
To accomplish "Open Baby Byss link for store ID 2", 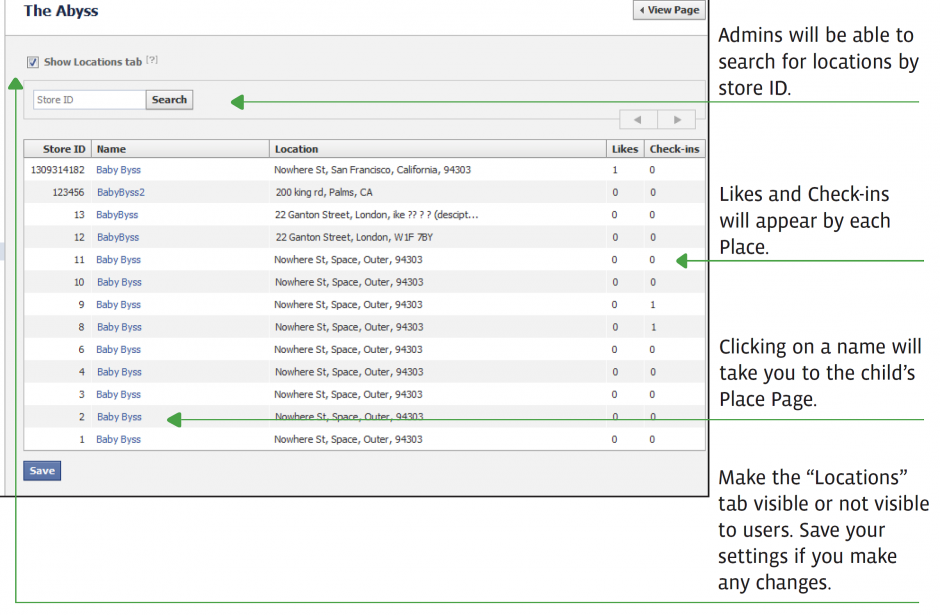I will tap(119, 417).
